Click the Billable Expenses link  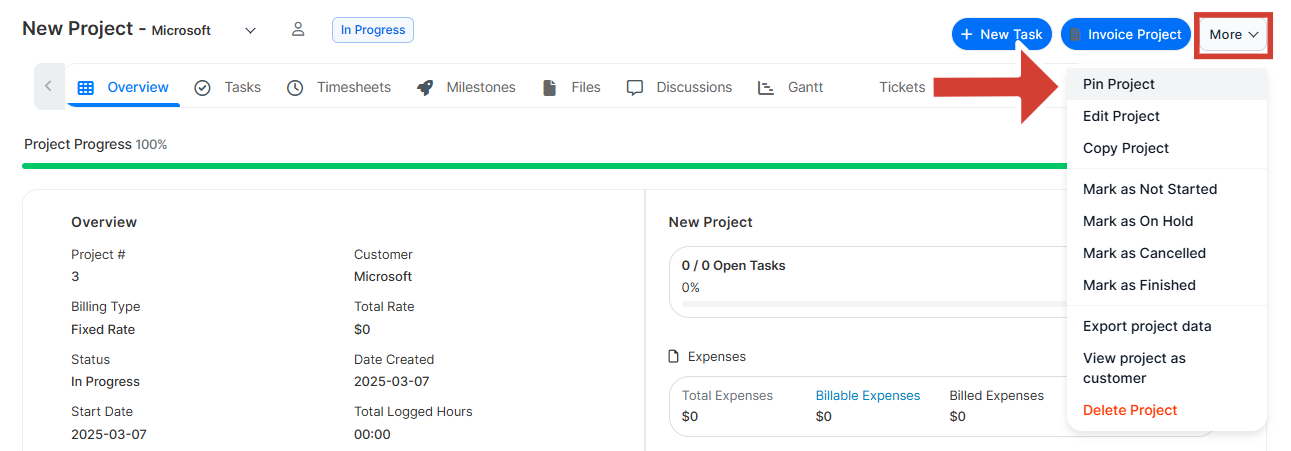coord(867,396)
